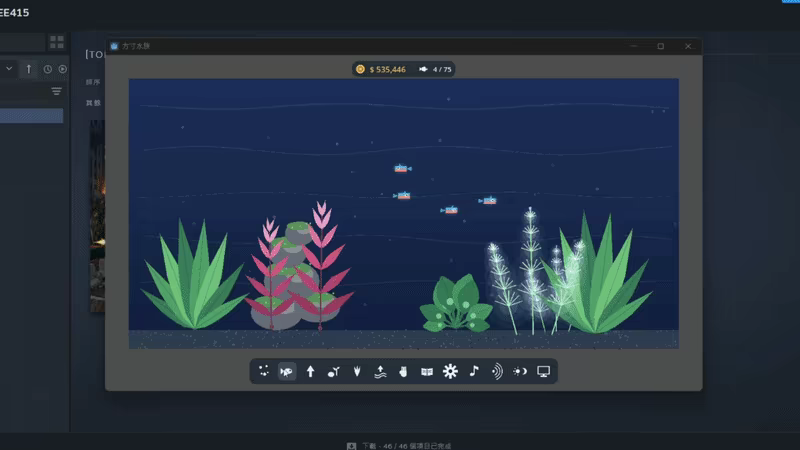
Task: Click the upward arrow sort icon in Steam sidebar
Action: pos(29,69)
